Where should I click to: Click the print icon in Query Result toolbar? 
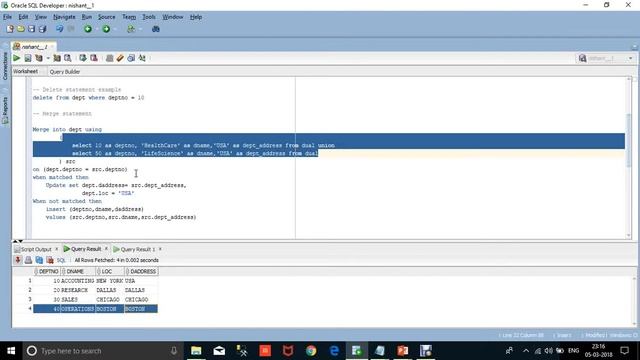[28, 260]
